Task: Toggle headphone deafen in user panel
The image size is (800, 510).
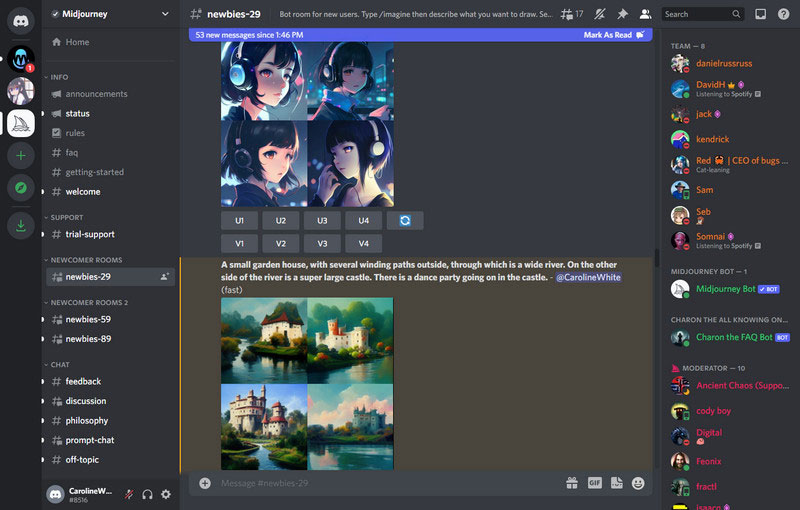Action: pos(147,494)
